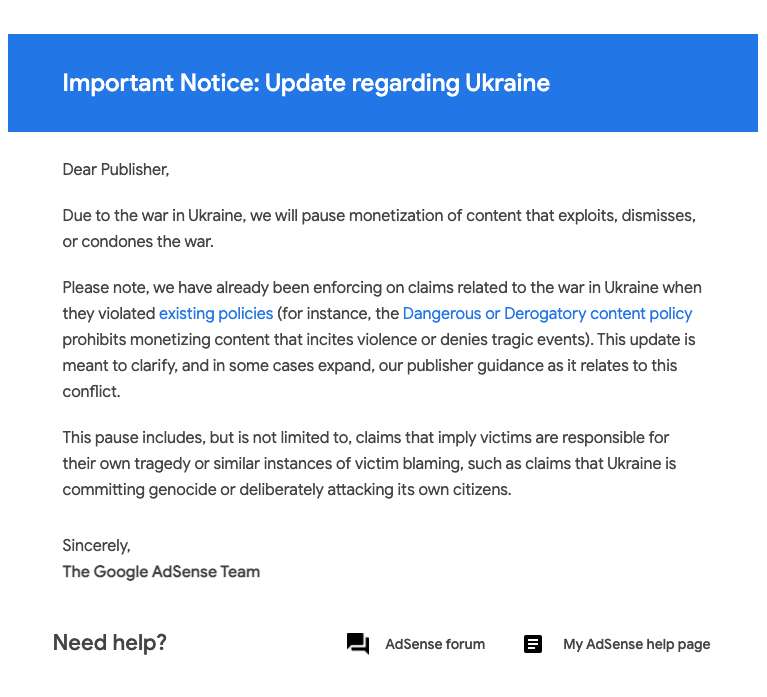
Task: Click the help page document icon
Action: pyautogui.click(x=533, y=644)
